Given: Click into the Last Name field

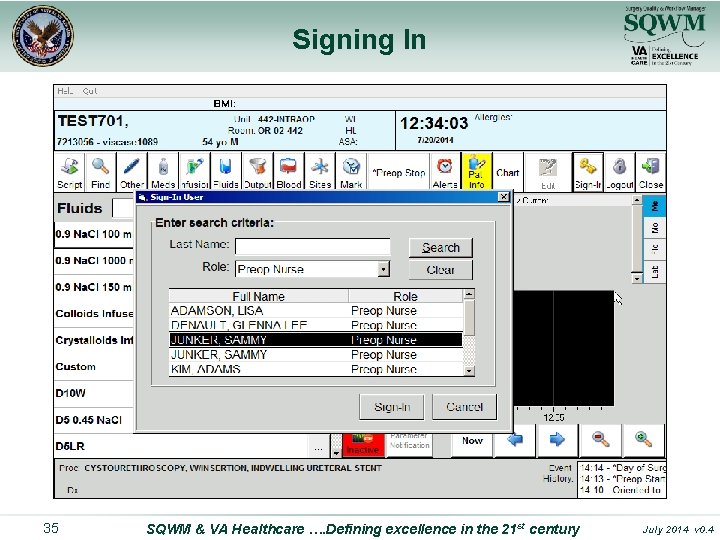Looking at the screenshot, I should 313,247.
